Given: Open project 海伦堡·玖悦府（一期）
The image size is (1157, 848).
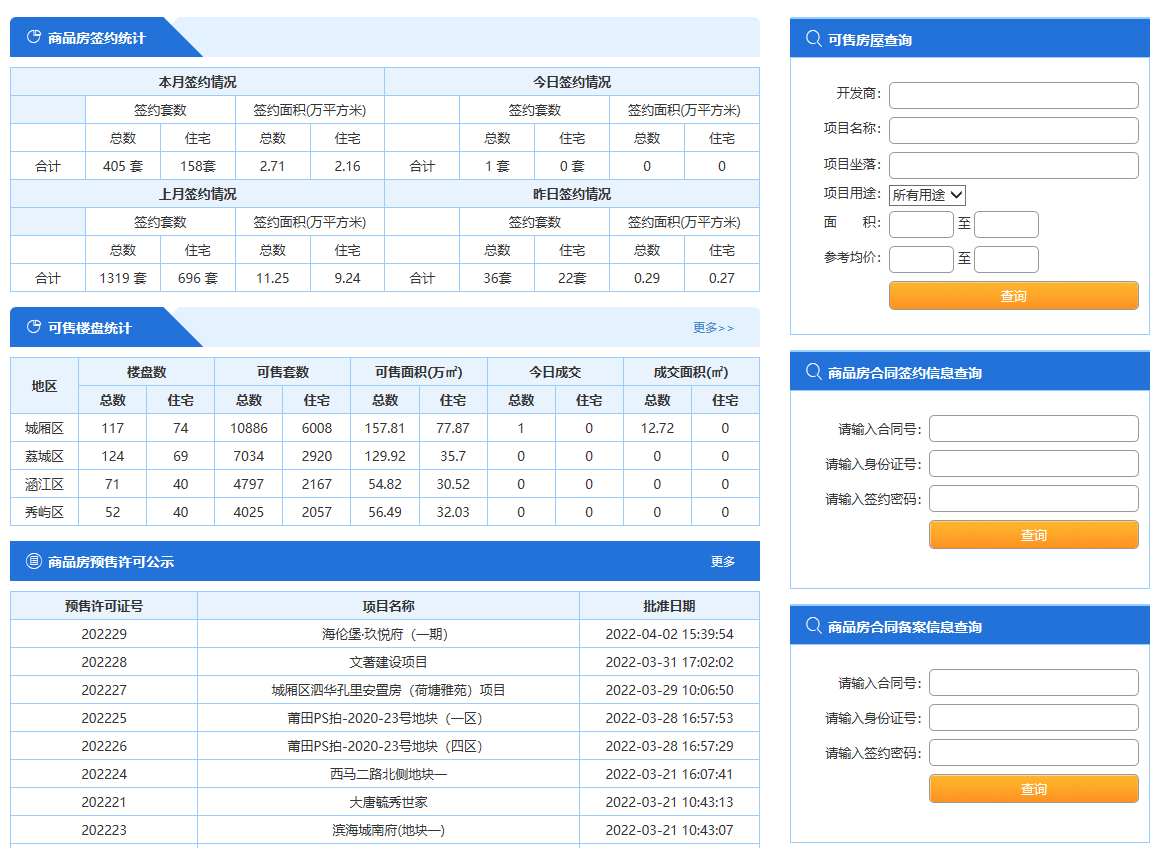Looking at the screenshot, I should tap(387, 634).
